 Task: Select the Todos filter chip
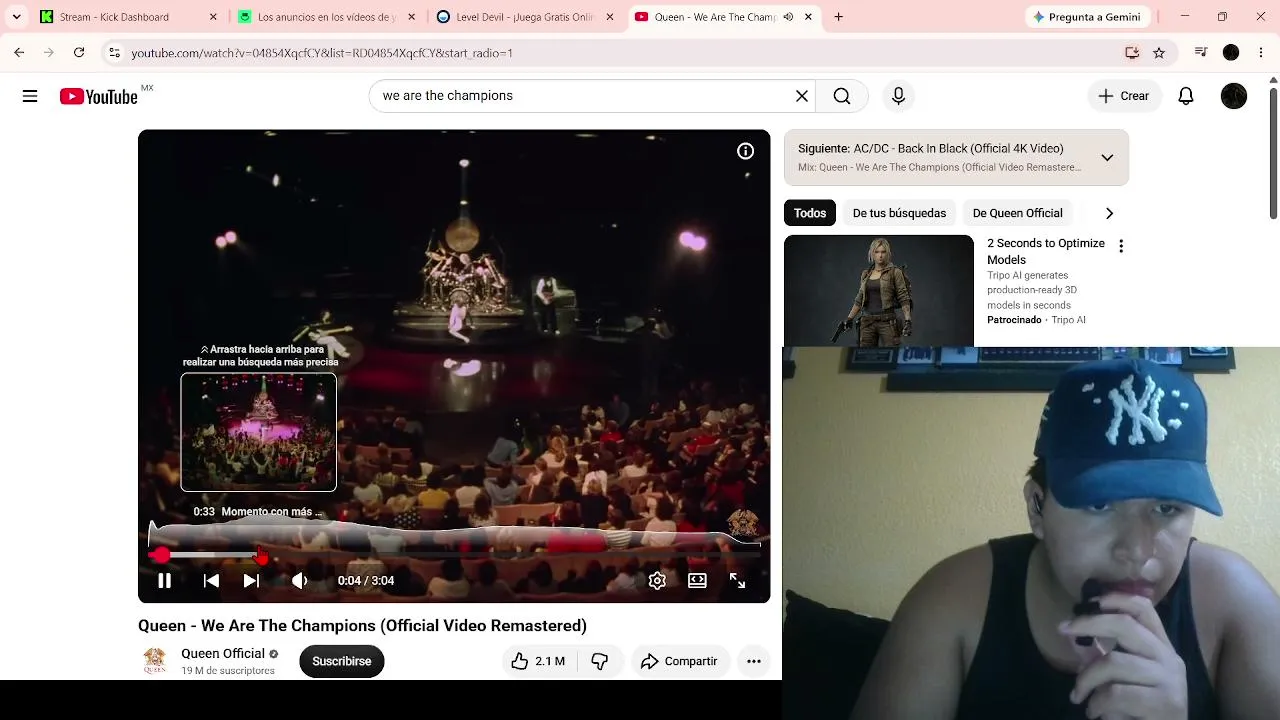pos(810,213)
